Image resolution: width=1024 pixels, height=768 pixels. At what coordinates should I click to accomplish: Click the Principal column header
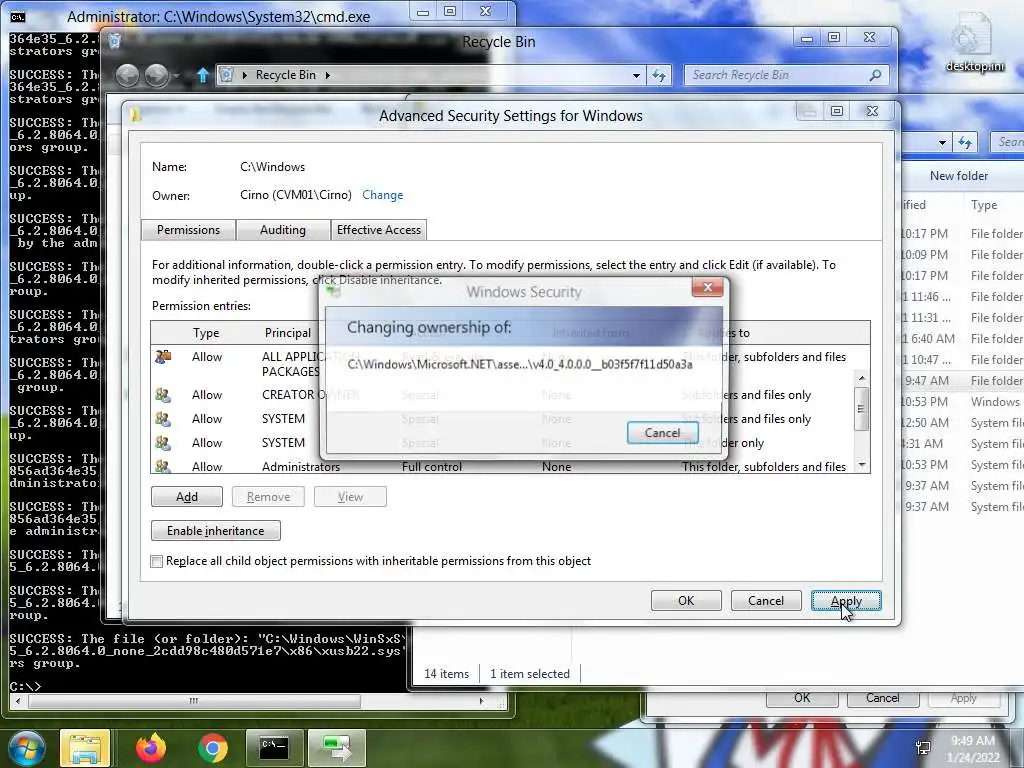click(x=288, y=333)
